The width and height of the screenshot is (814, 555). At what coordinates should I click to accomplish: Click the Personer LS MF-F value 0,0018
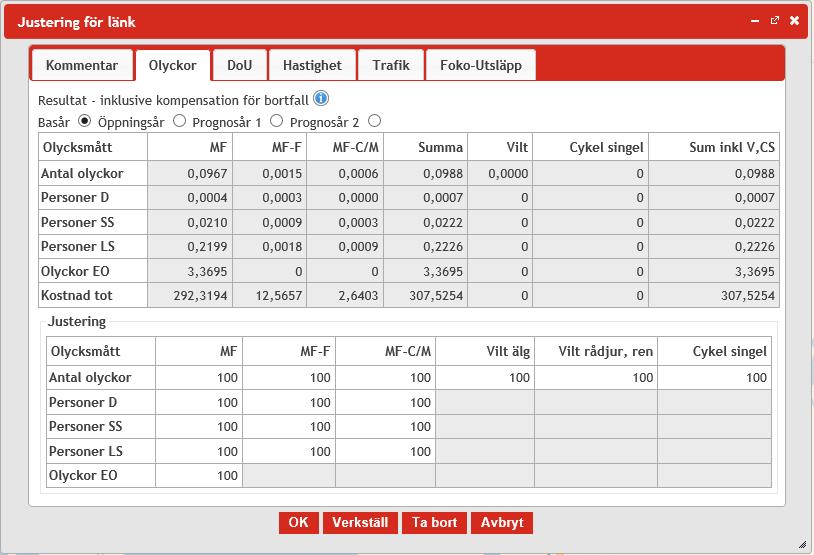pyautogui.click(x=282, y=247)
